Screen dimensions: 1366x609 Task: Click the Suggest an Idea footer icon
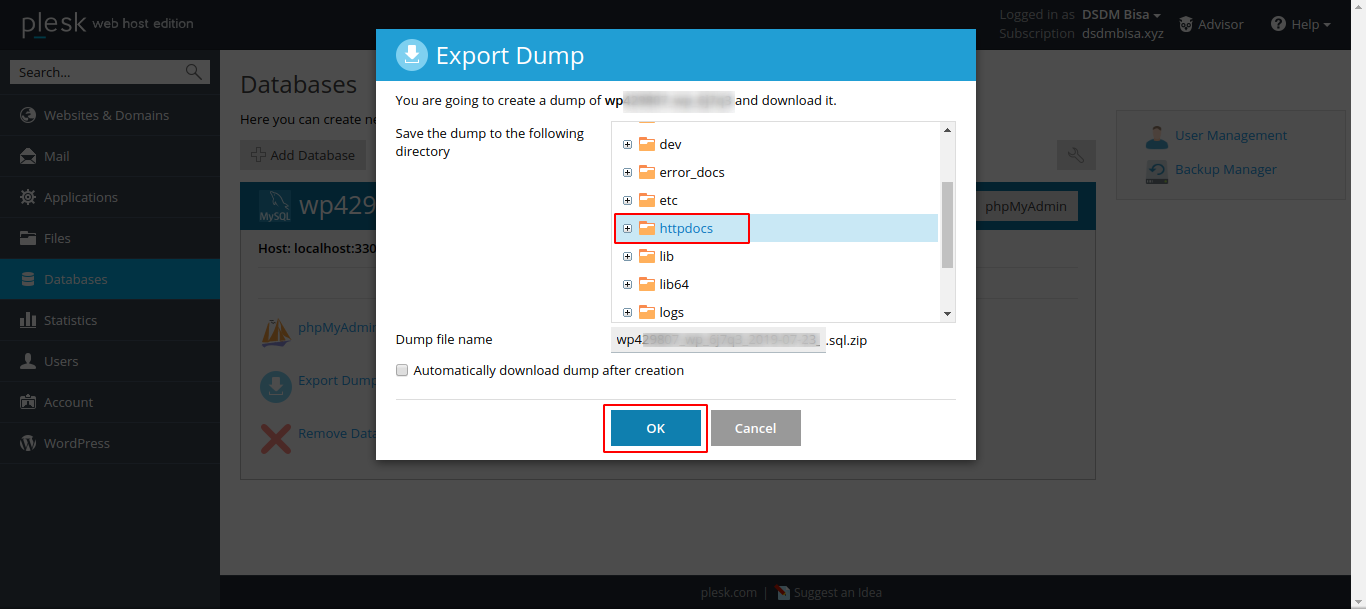tap(783, 592)
